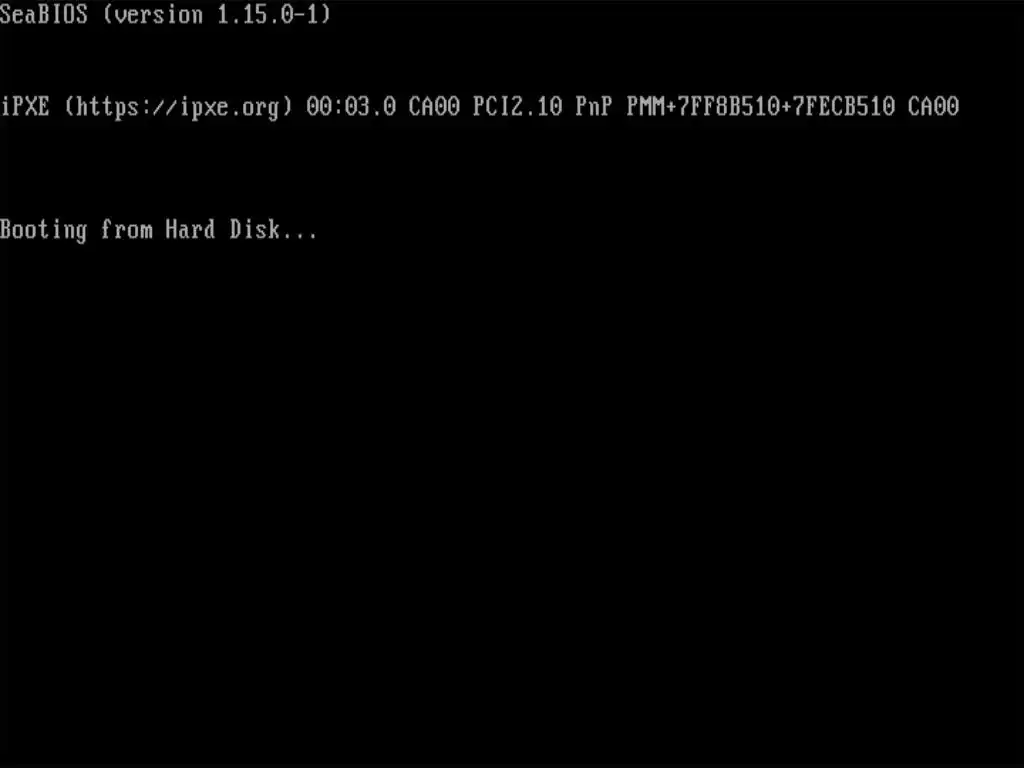The width and height of the screenshot is (1024, 768).
Task: Click the word "Disk" in boot message
Action: click(255, 229)
